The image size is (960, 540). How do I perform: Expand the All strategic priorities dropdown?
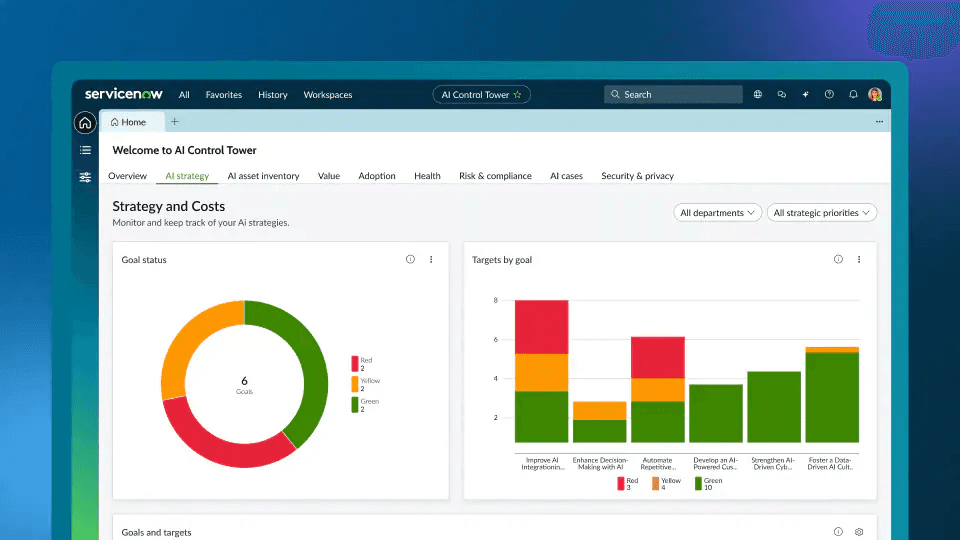click(822, 212)
